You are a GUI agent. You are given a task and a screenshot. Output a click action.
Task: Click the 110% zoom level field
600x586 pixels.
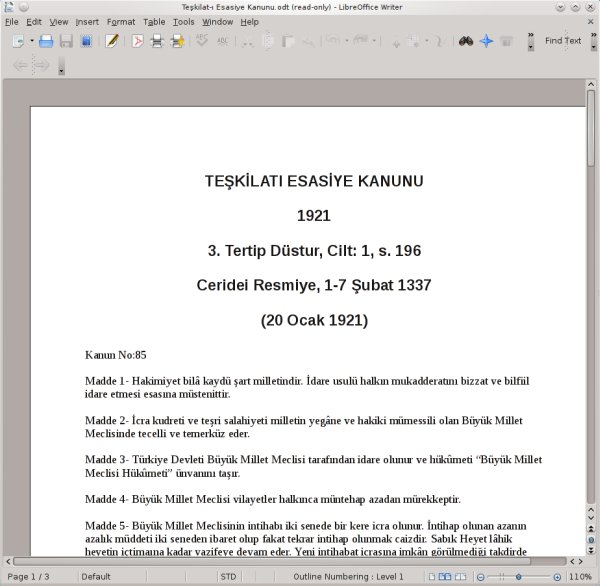coord(580,576)
